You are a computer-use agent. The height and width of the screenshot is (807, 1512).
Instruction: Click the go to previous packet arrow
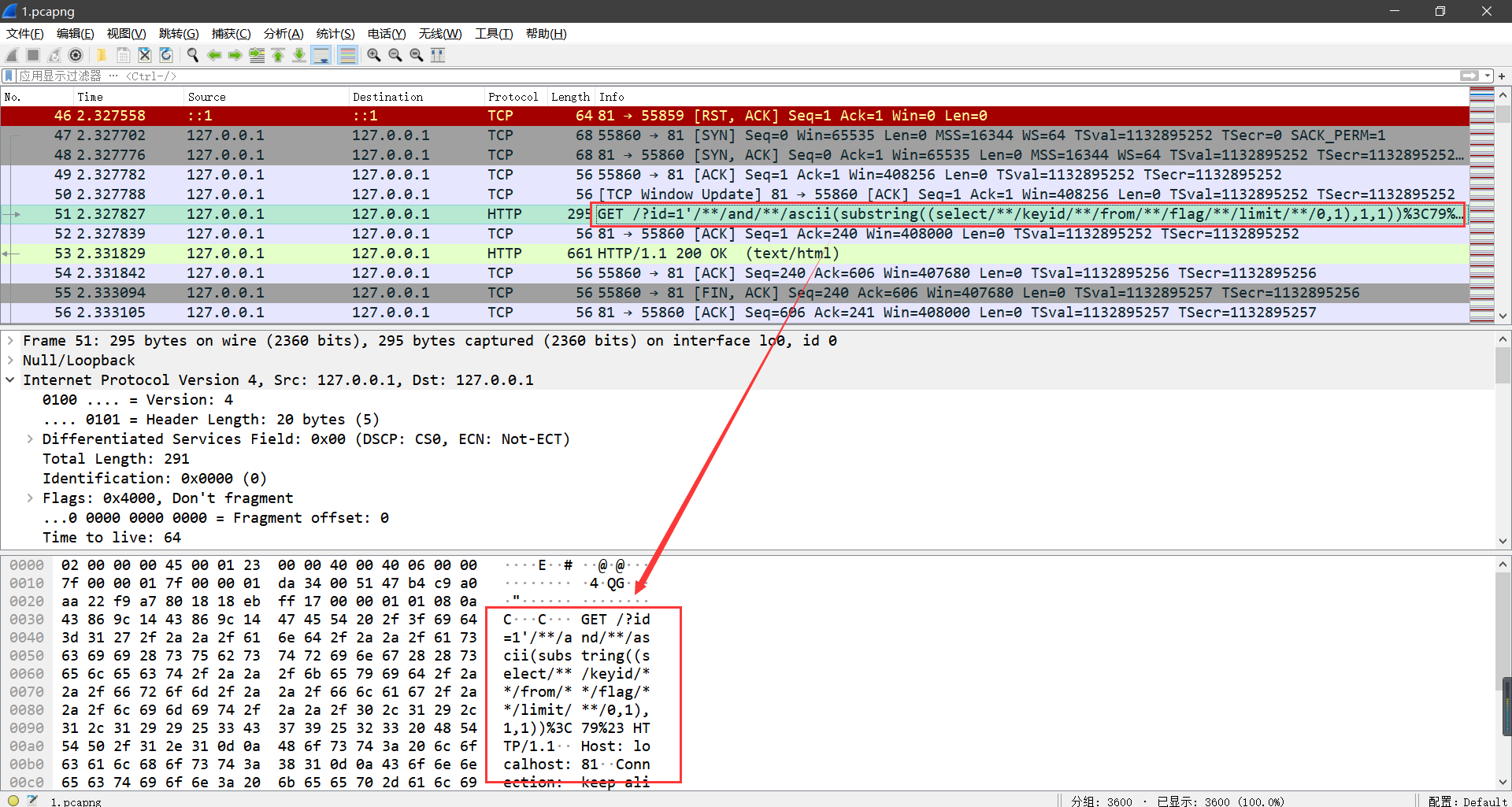coord(214,55)
